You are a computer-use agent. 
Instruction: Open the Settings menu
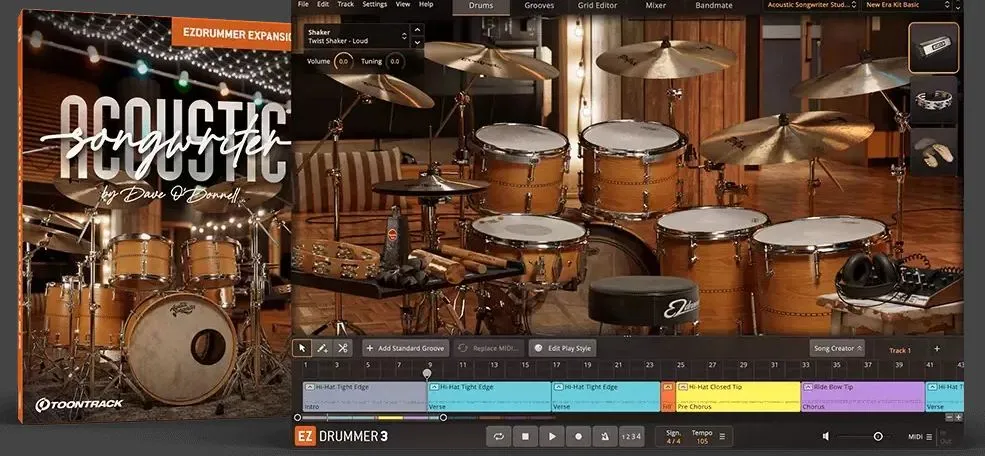tap(375, 4)
